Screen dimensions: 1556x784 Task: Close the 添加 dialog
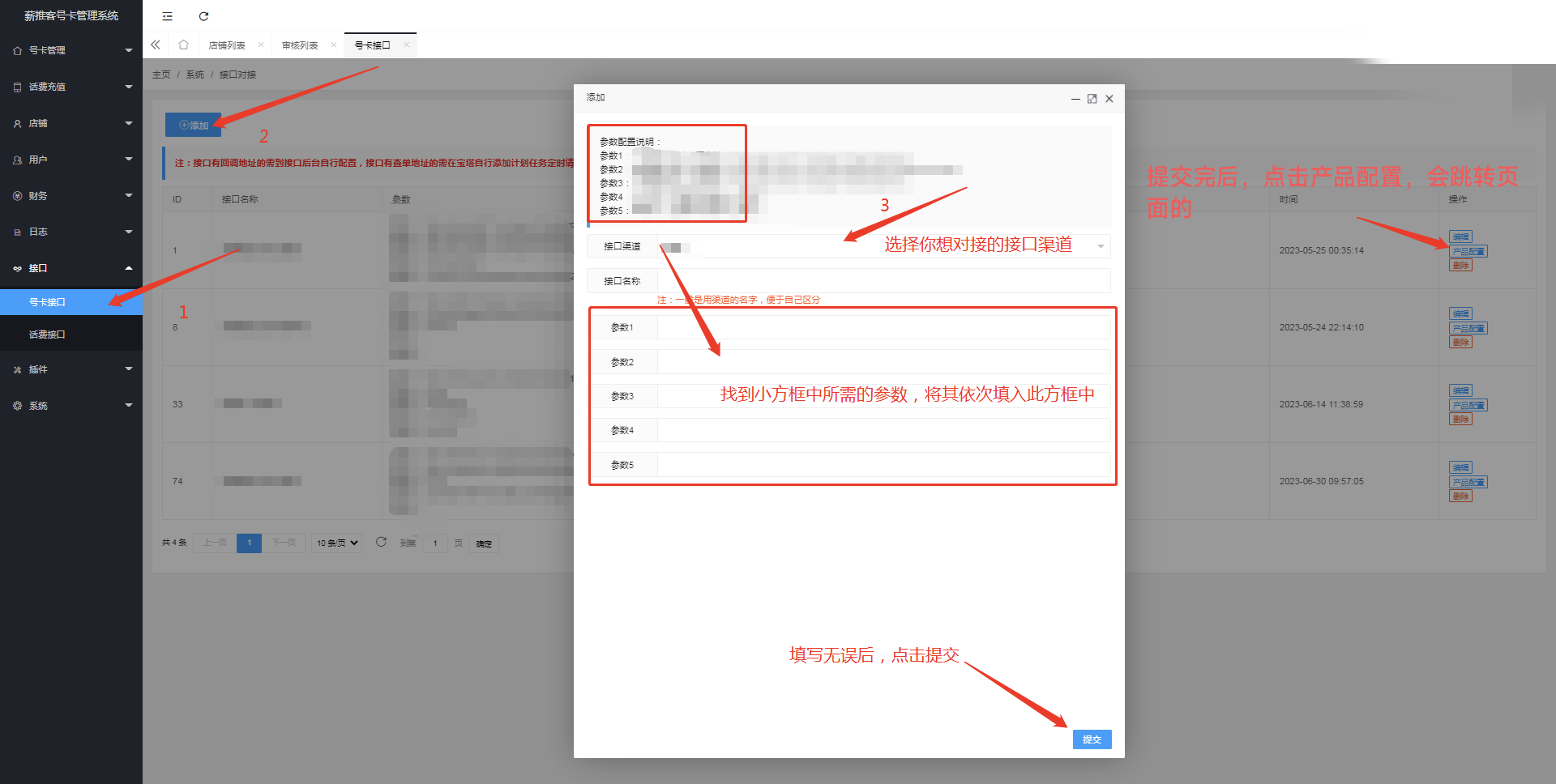coord(1109,99)
